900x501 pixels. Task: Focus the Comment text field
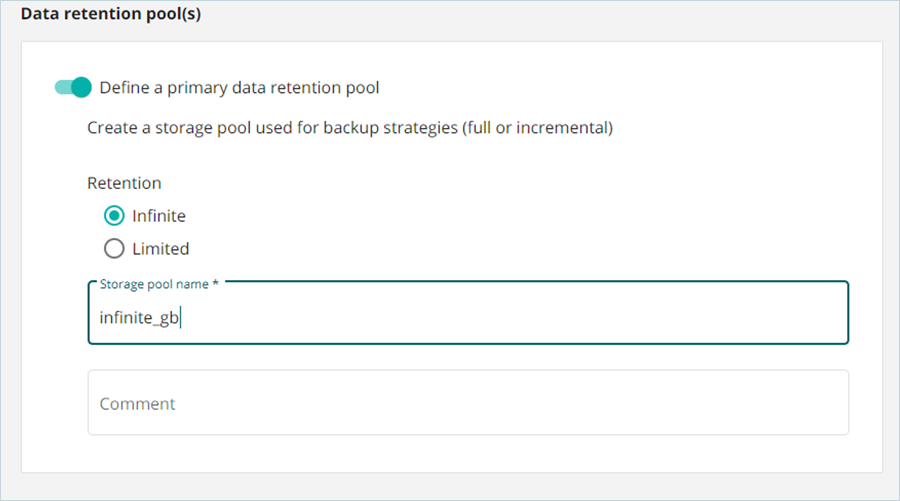(468, 403)
